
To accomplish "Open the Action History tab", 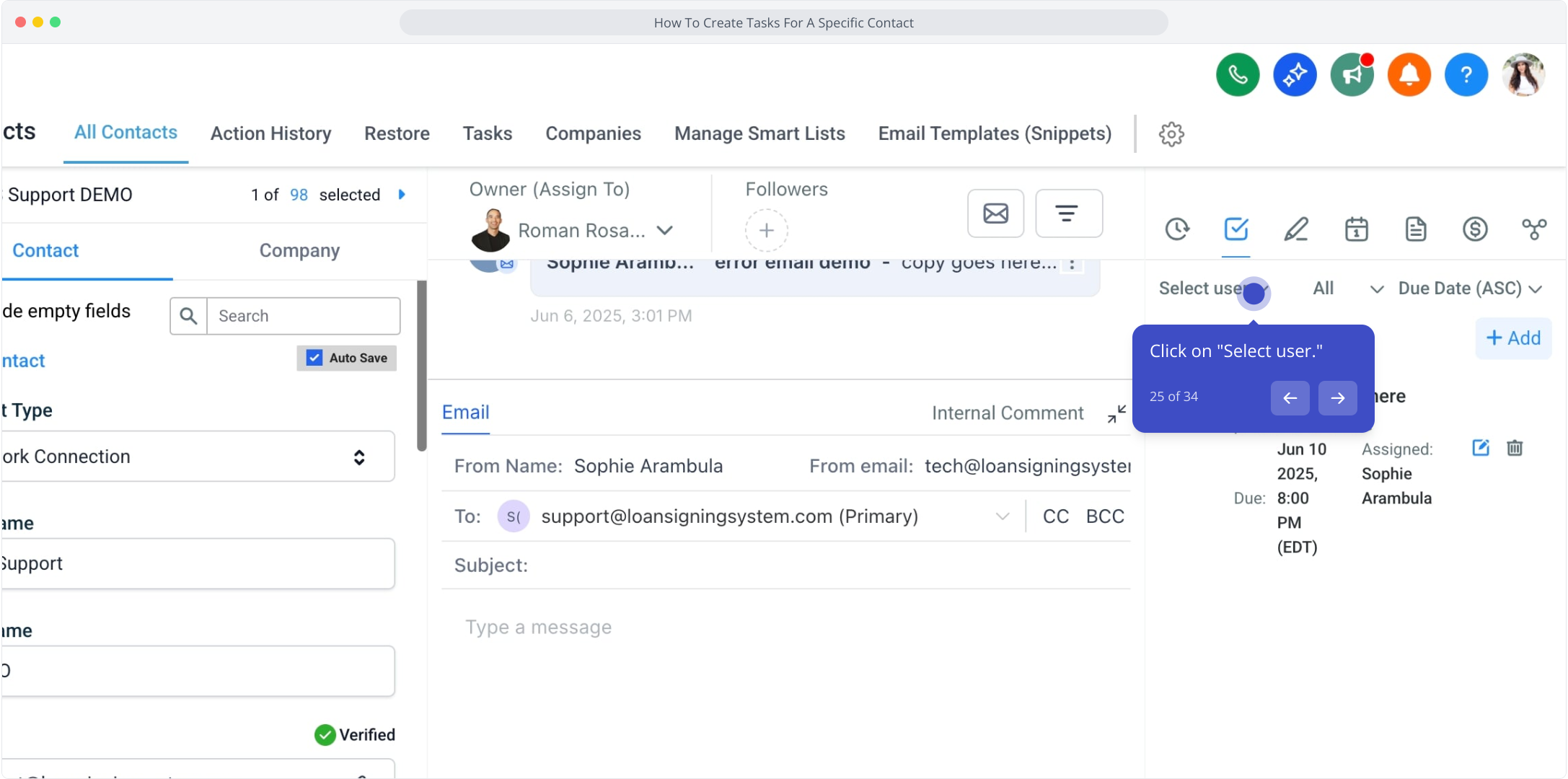I will point(270,133).
